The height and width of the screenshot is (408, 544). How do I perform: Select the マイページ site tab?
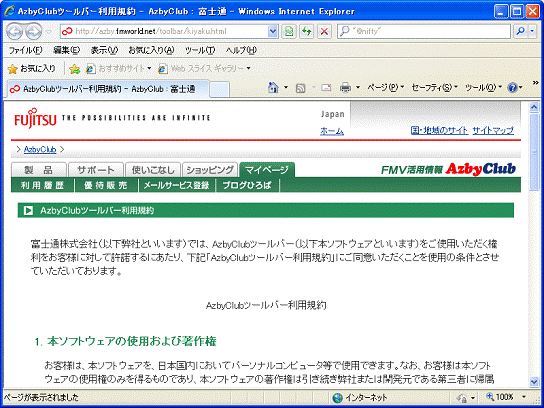[267, 170]
